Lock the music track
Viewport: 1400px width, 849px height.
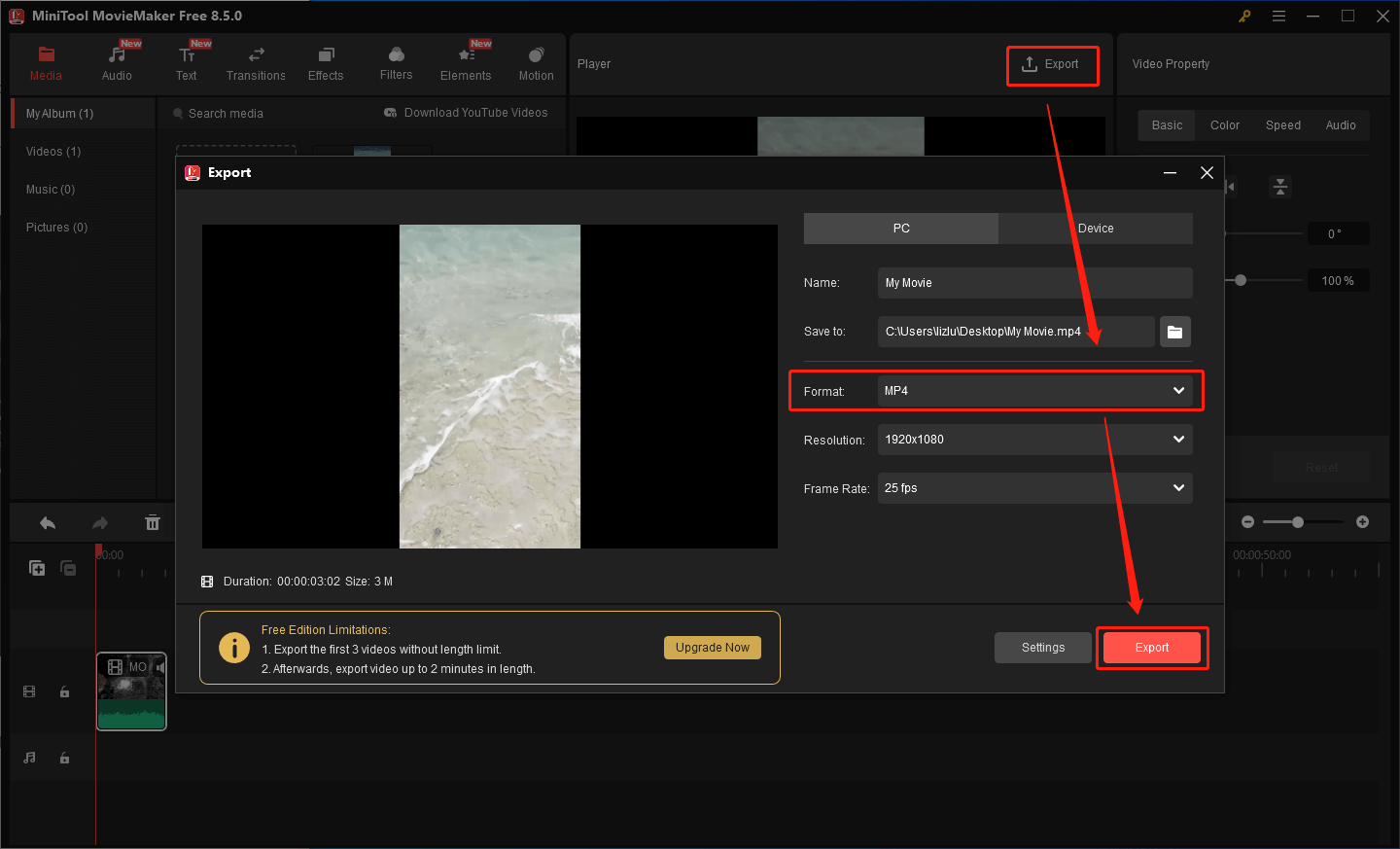point(64,758)
